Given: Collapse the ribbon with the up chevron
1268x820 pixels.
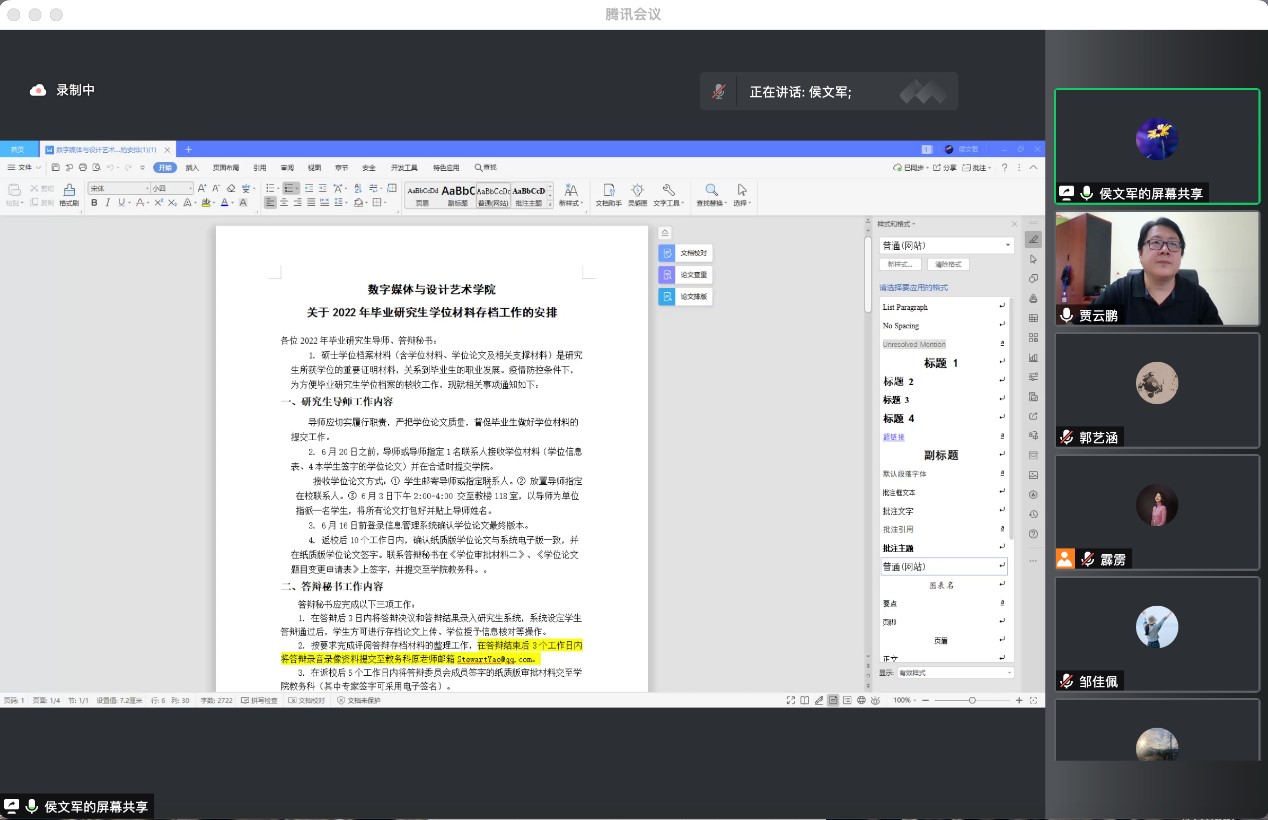Looking at the screenshot, I should (1033, 167).
